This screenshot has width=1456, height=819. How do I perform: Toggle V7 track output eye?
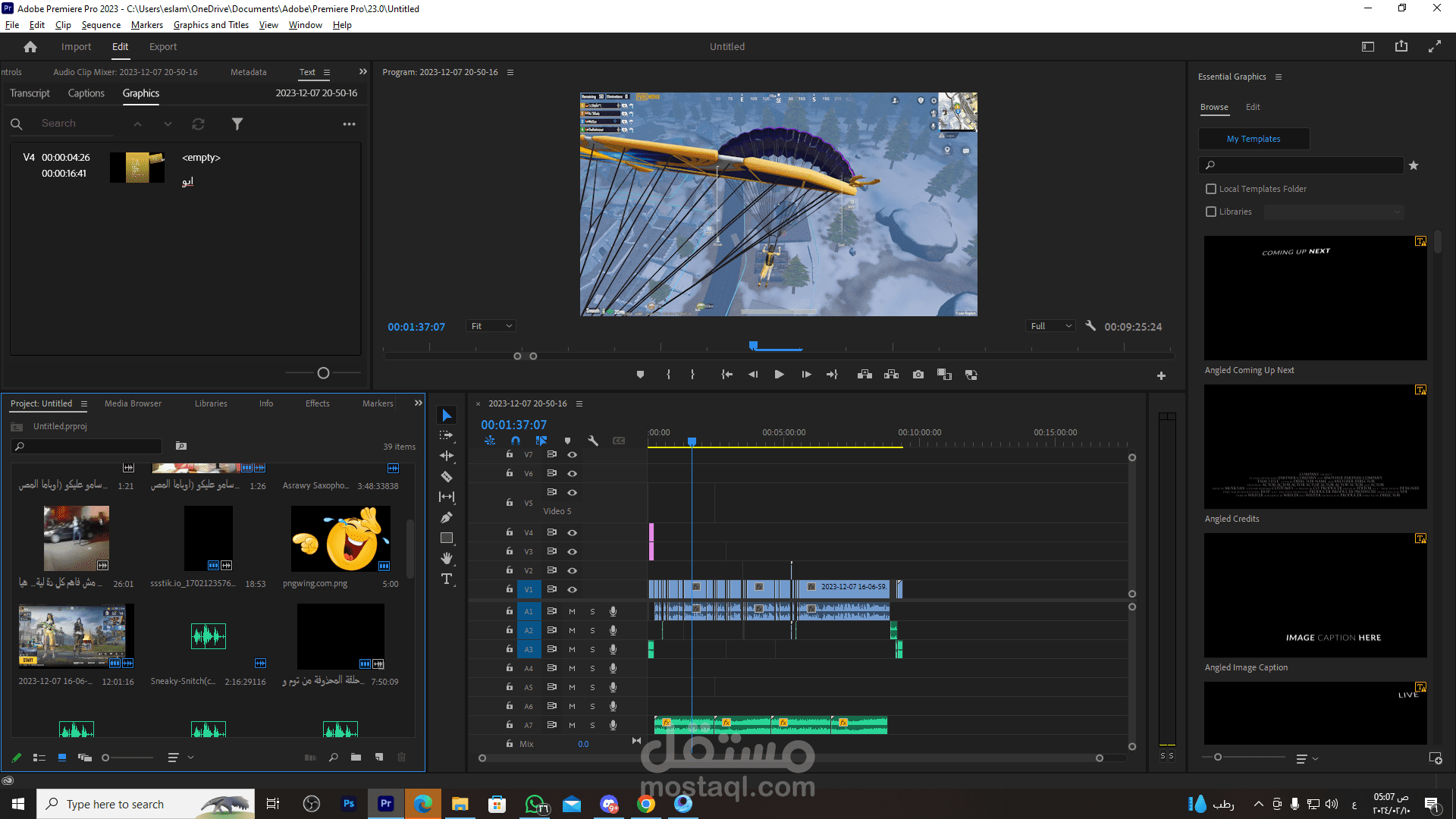click(573, 455)
